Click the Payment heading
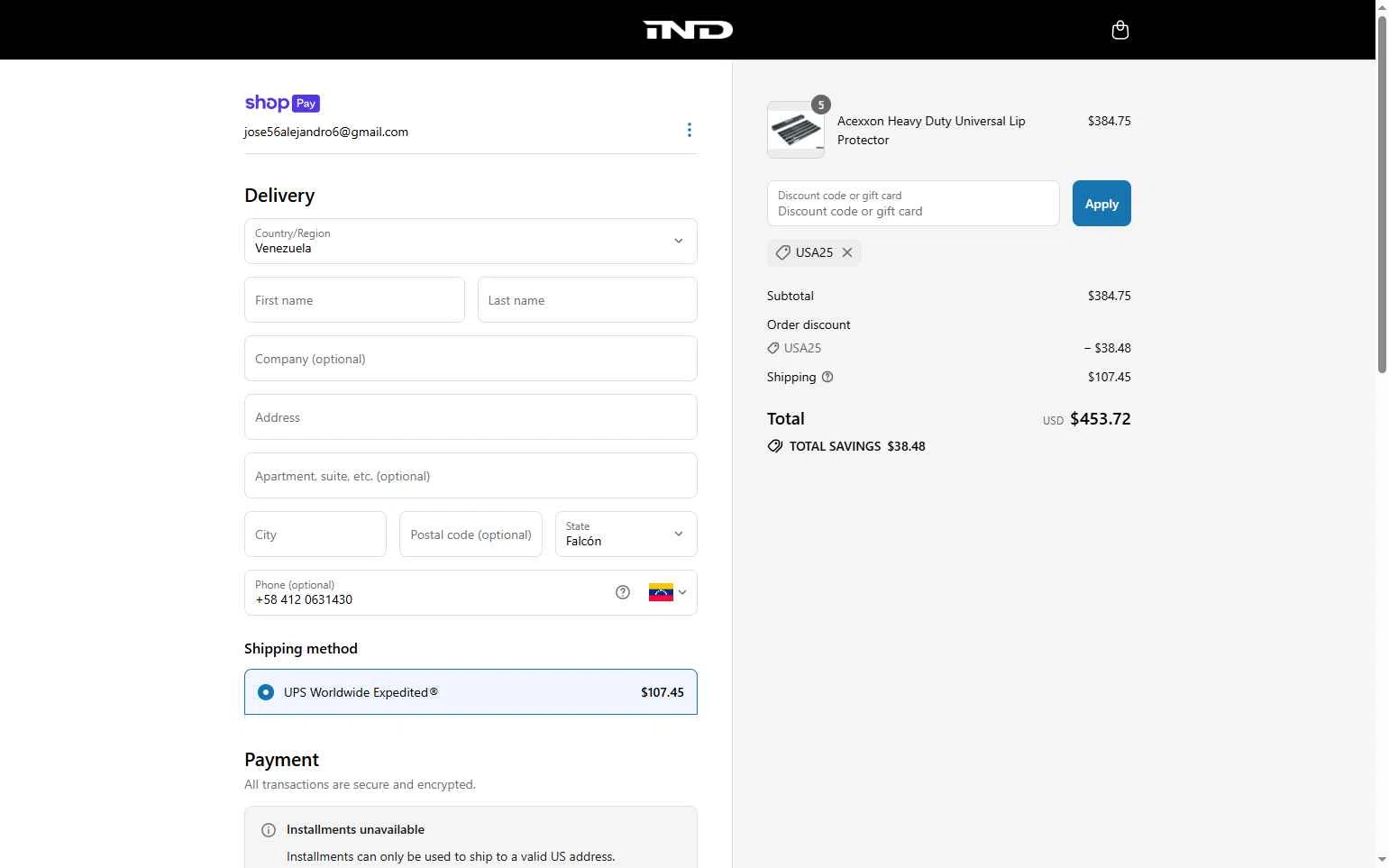 point(281,760)
